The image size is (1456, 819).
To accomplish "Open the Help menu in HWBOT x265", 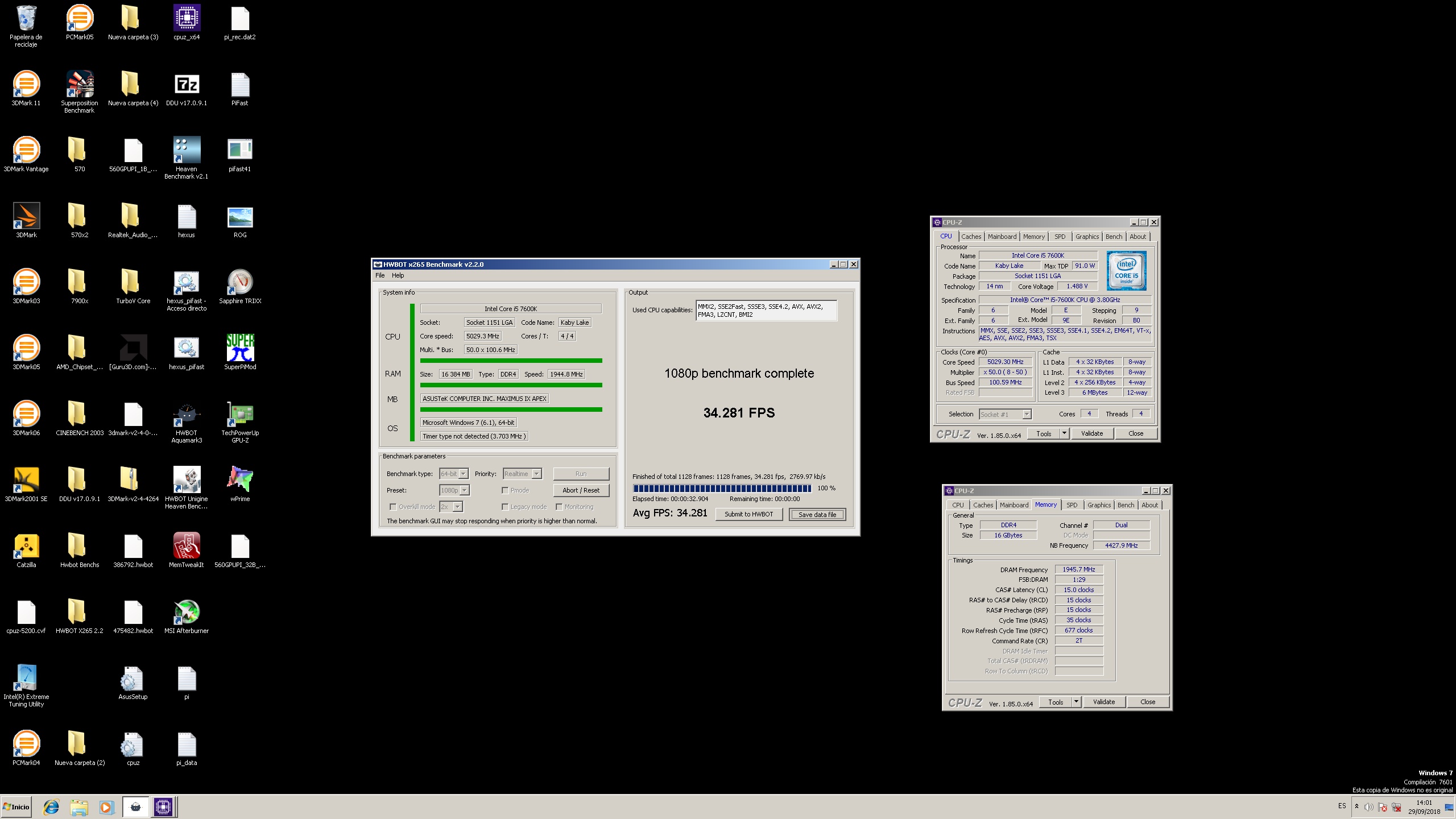I will [x=398, y=275].
